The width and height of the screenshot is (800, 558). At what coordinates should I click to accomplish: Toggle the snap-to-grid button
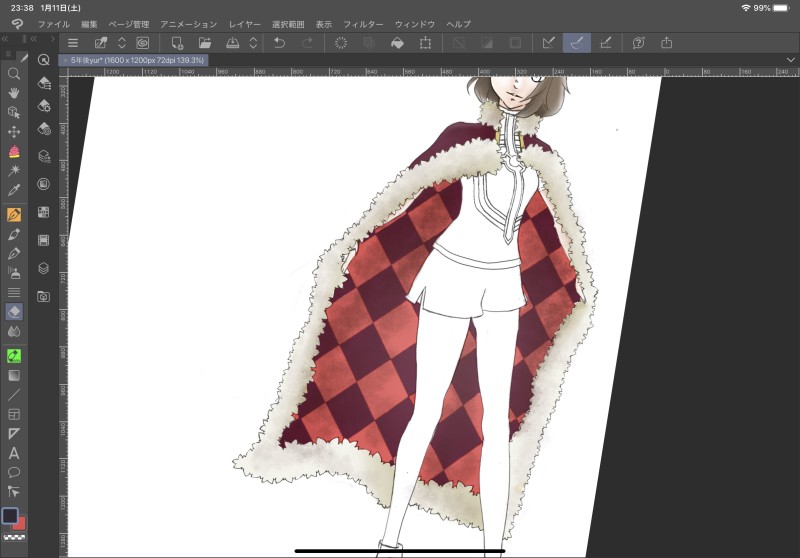coord(605,43)
